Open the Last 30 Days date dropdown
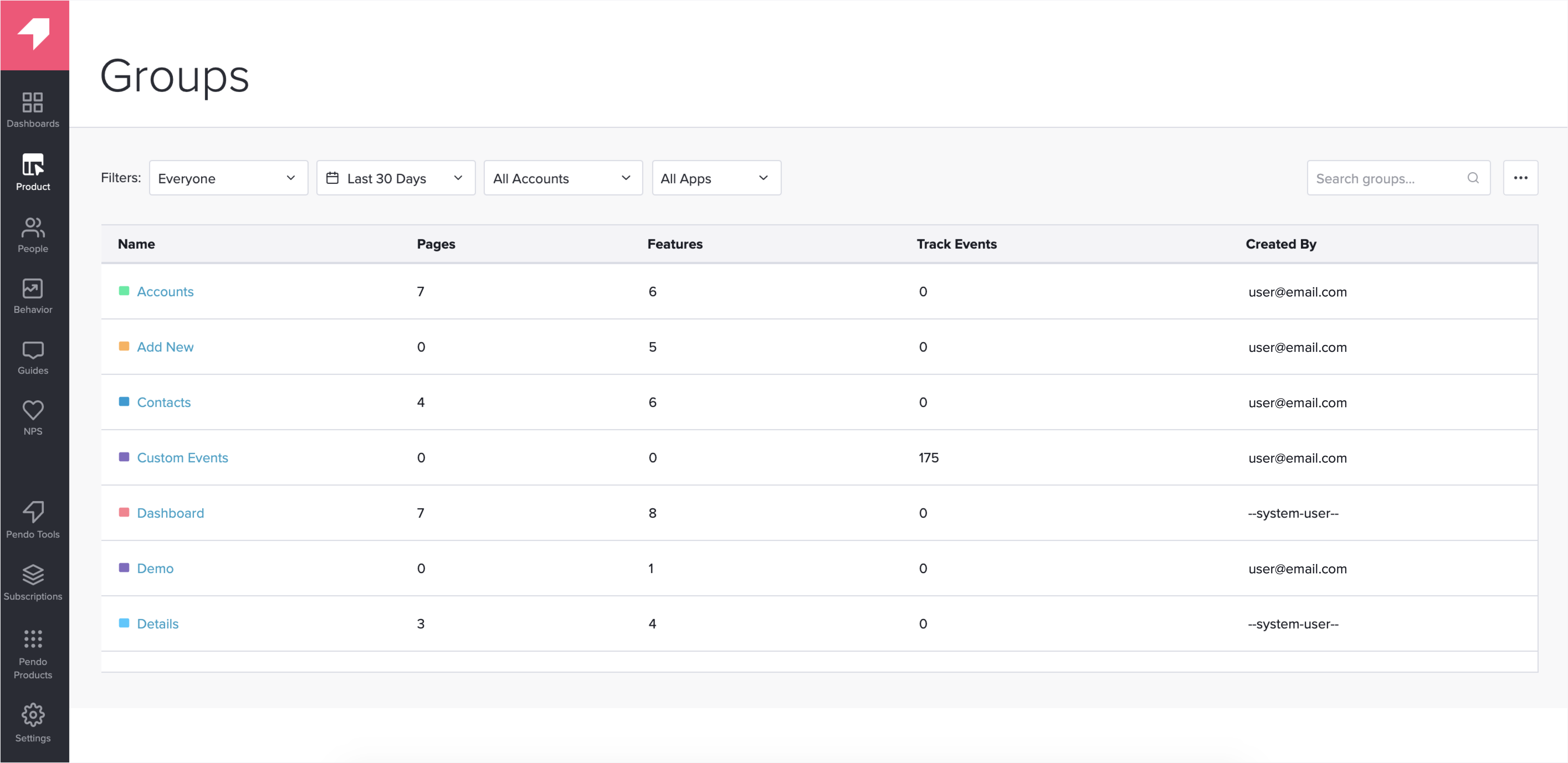The height and width of the screenshot is (763, 1568). coord(396,178)
